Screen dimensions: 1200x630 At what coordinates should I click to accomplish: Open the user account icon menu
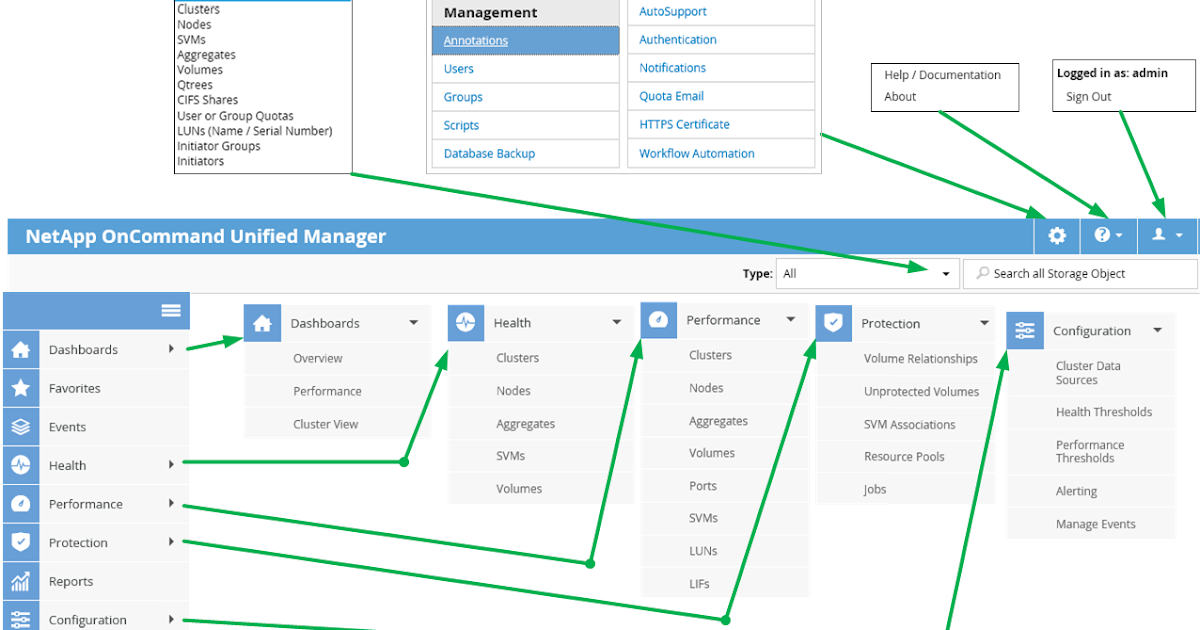coord(1160,235)
